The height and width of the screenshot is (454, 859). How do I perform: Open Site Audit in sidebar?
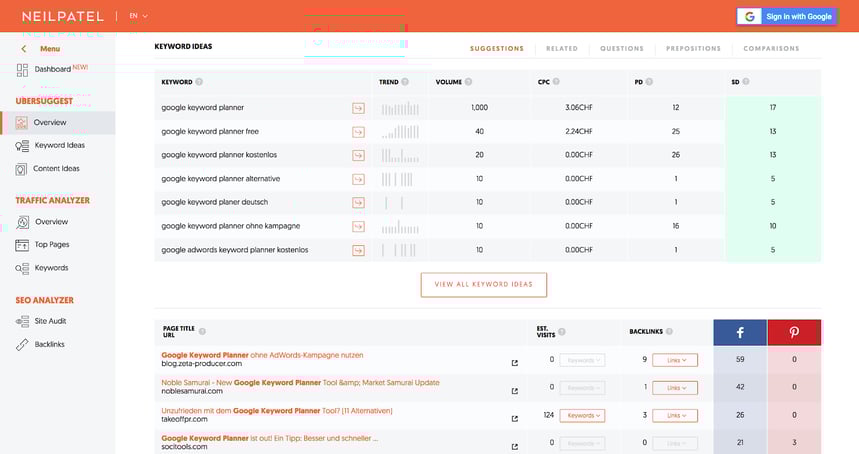pyautogui.click(x=41, y=321)
